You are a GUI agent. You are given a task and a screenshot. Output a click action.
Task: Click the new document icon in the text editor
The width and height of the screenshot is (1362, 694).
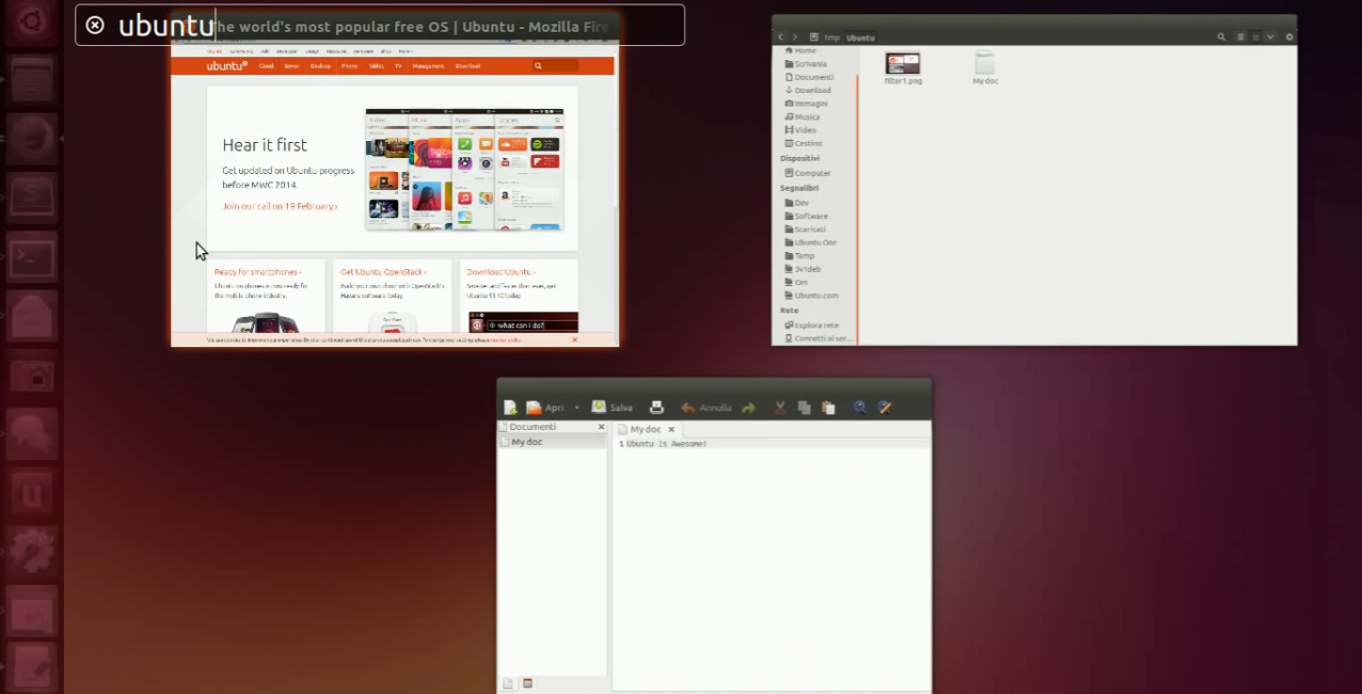click(x=510, y=408)
